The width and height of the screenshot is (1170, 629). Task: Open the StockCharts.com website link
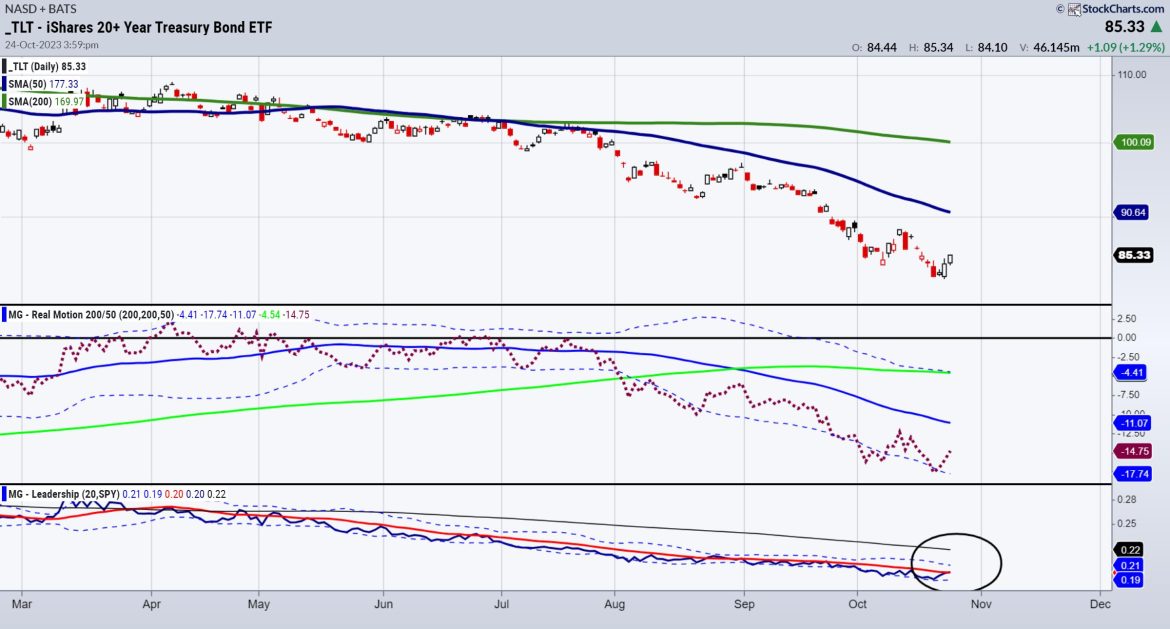coord(1125,9)
